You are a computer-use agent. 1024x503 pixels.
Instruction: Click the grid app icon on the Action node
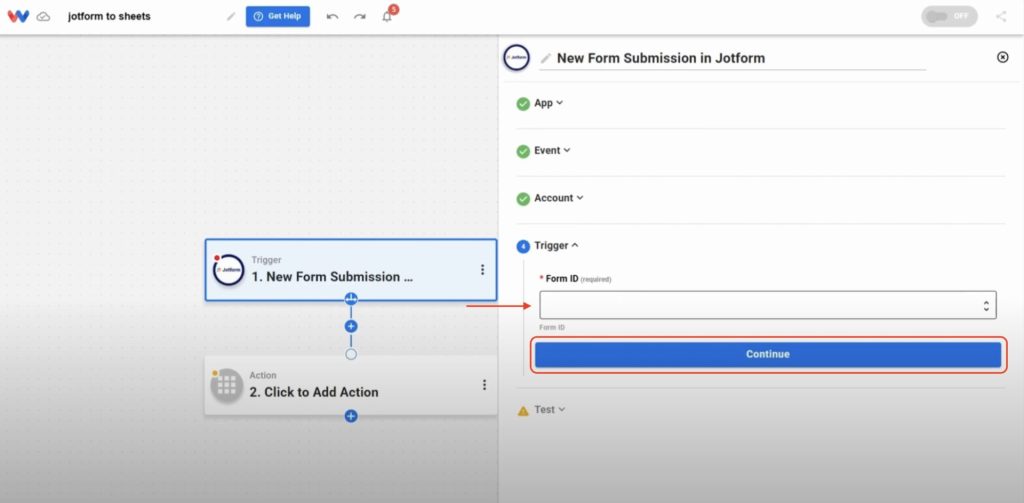(227, 385)
